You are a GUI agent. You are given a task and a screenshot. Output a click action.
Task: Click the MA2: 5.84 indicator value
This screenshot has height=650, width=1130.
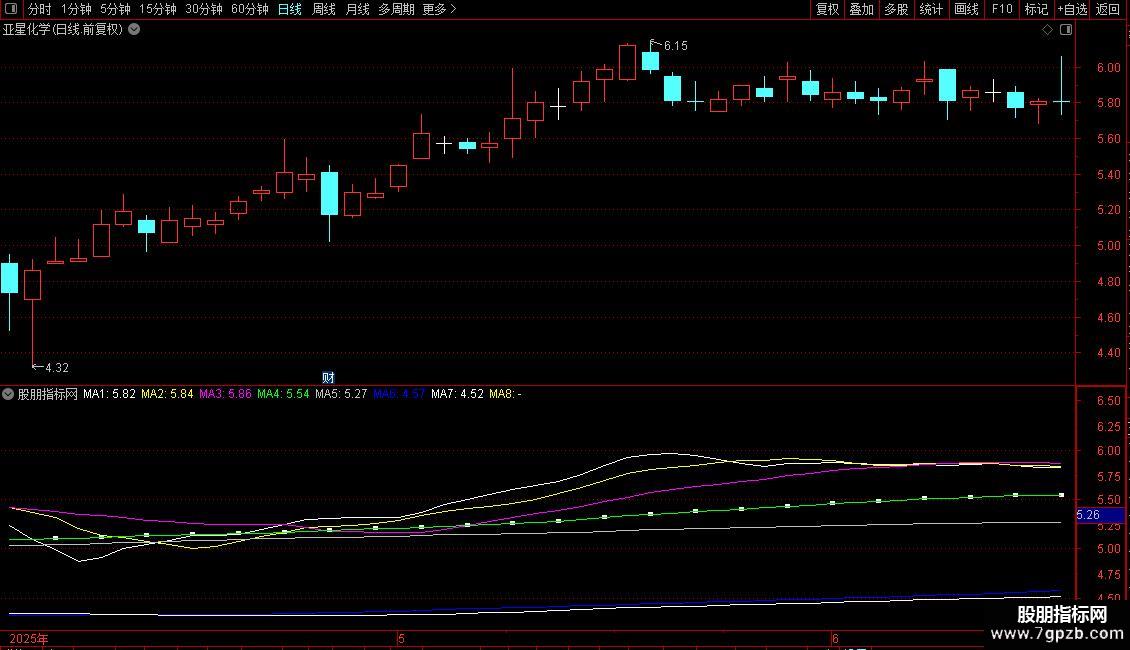tap(167, 394)
